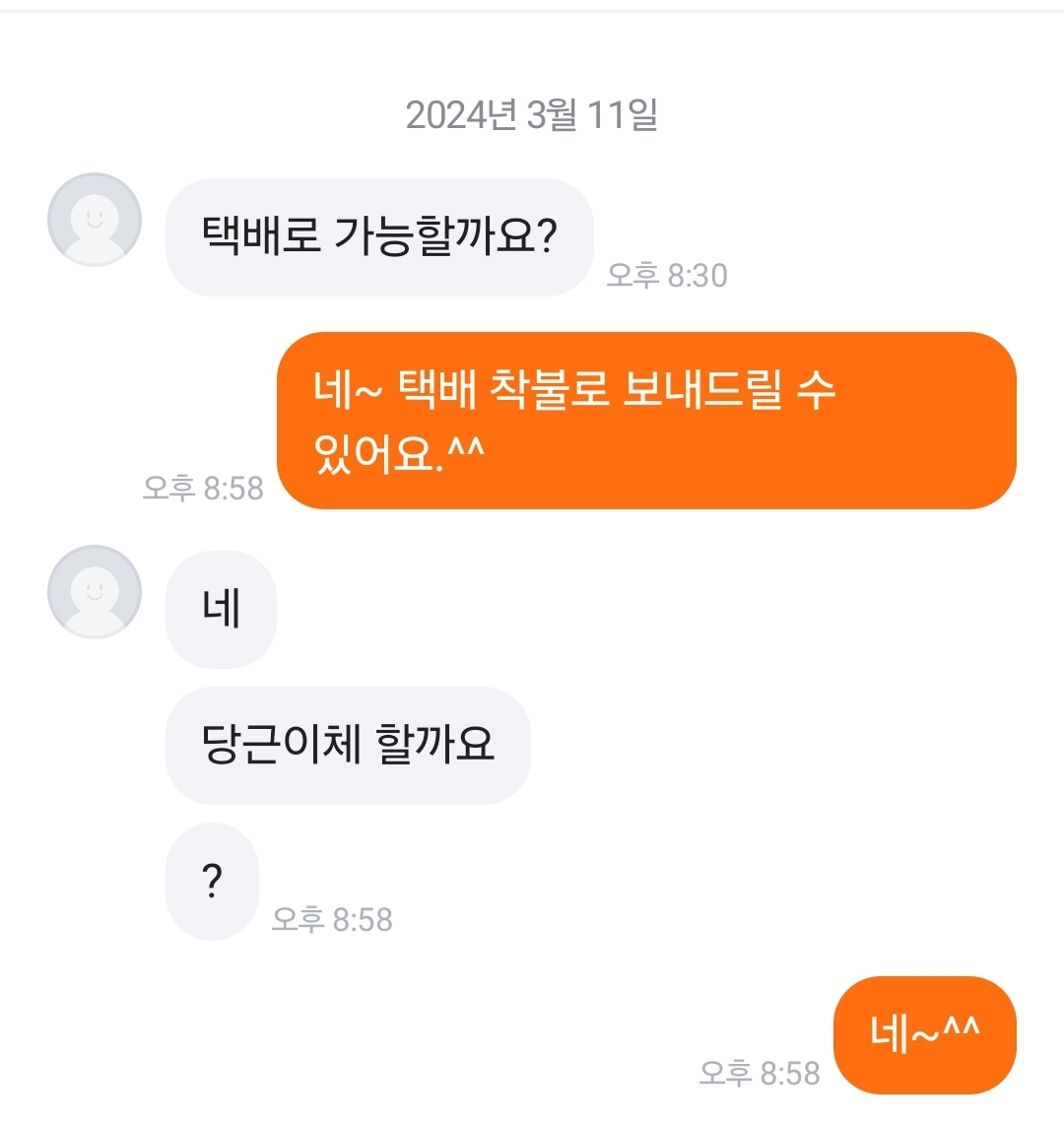Tap the single question mark bubble

(212, 881)
